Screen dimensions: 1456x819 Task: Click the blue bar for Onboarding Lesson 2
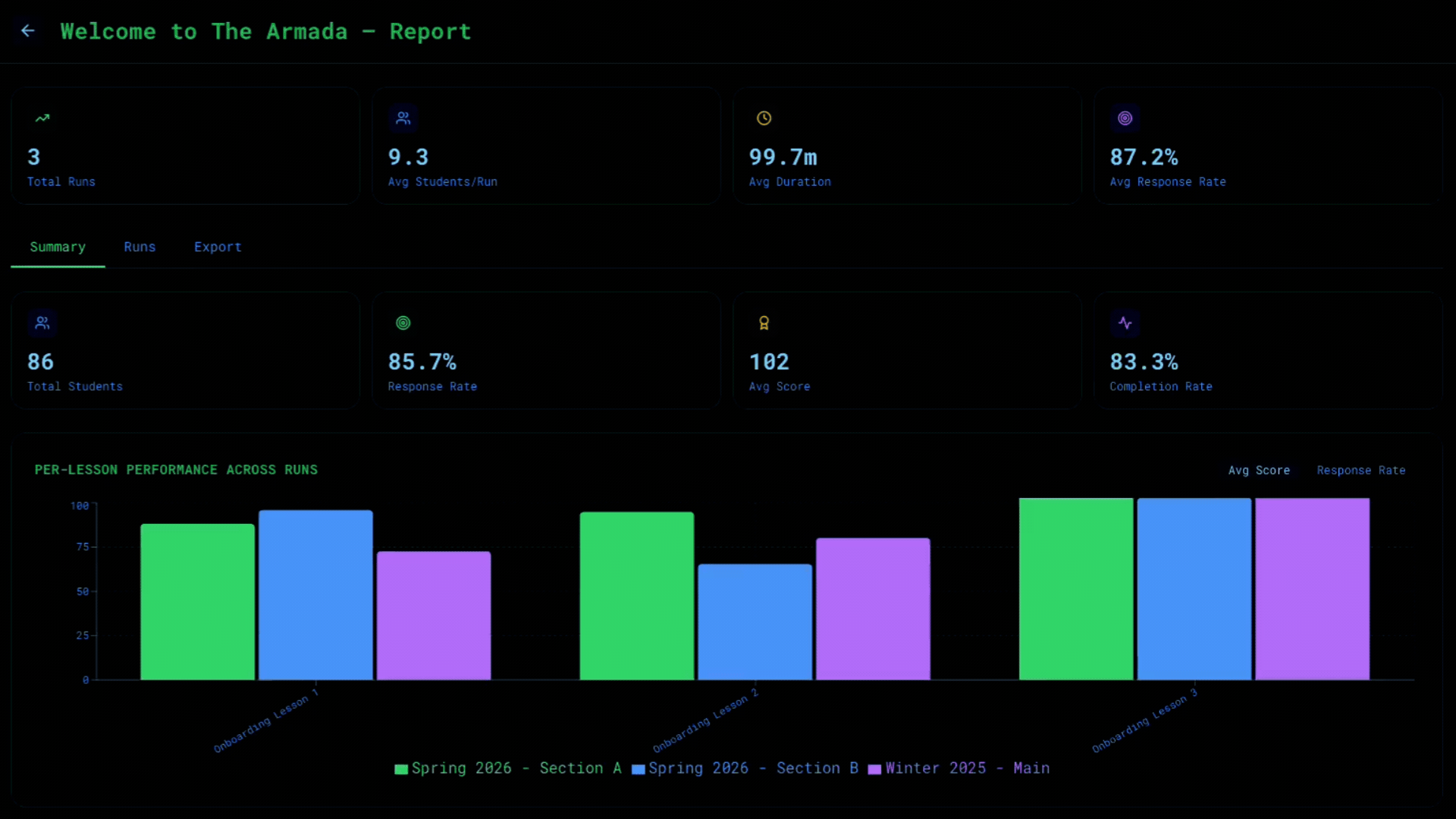click(x=755, y=622)
